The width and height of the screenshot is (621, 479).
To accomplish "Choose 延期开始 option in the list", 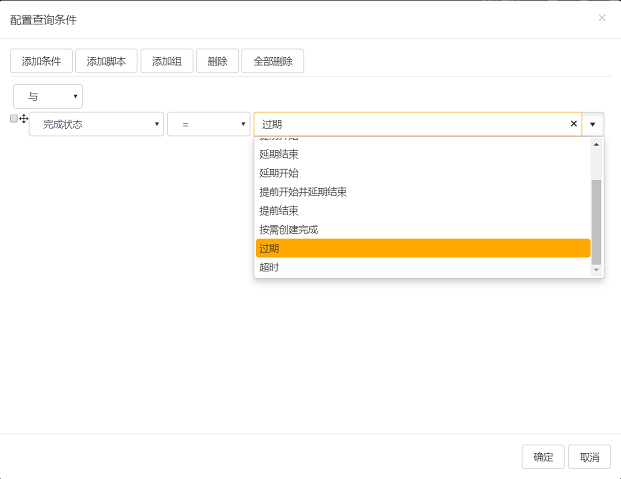I will (x=279, y=173).
